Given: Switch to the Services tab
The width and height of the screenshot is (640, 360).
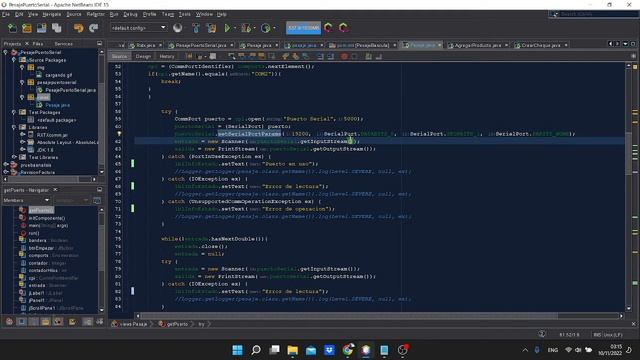Looking at the screenshot, I should tap(63, 43).
